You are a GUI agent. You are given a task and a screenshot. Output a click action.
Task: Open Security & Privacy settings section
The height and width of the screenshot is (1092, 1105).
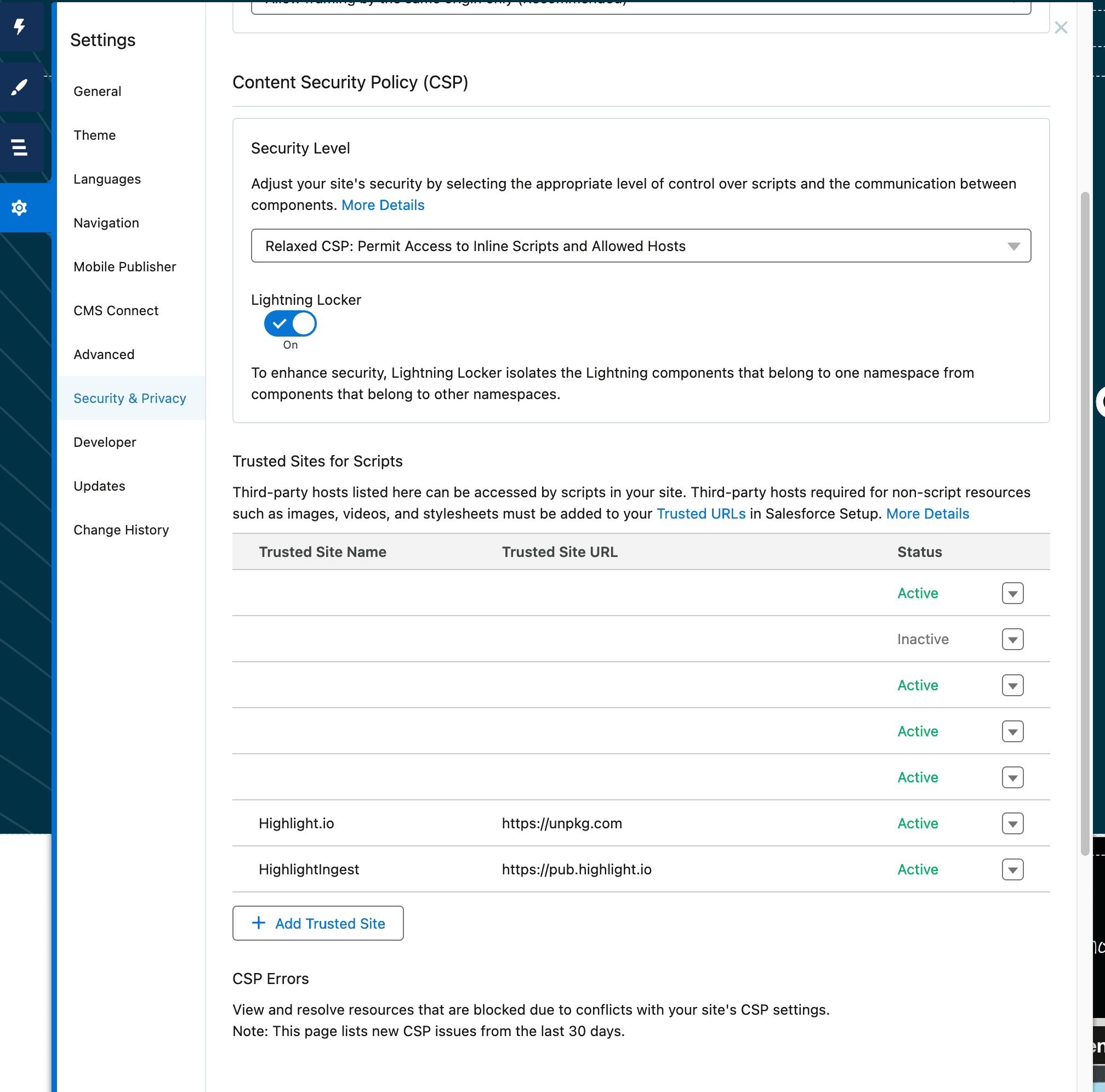tap(130, 397)
